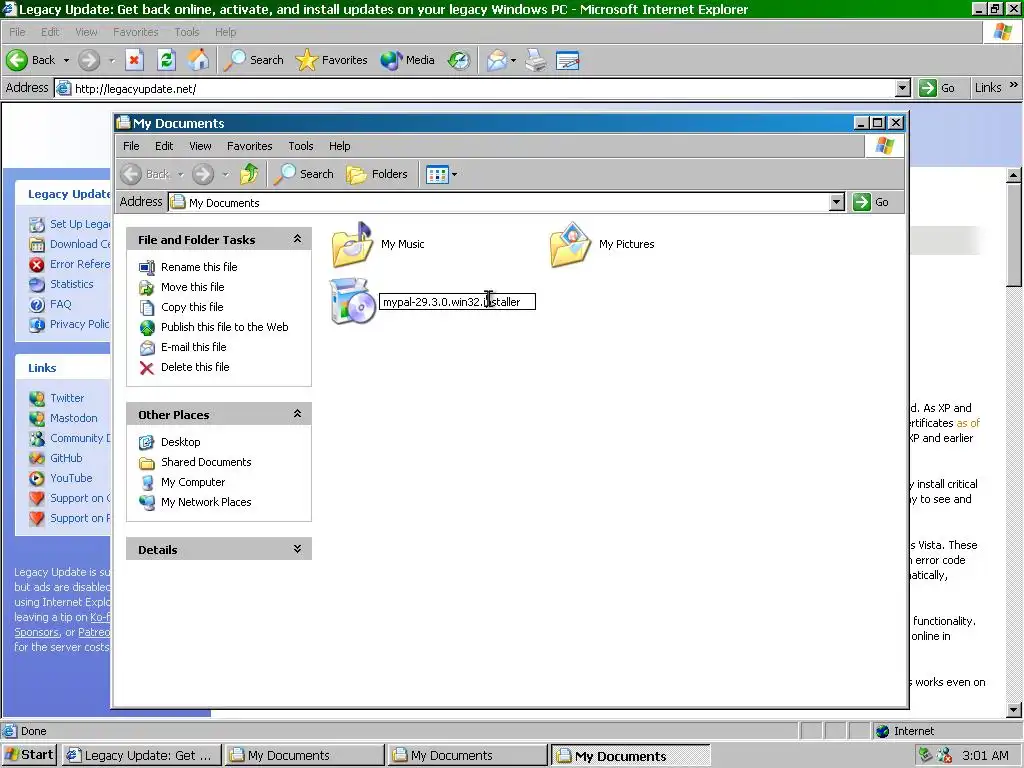Click the Edit page icon in Internet Explorer
The width and height of the screenshot is (1024, 768).
point(568,60)
